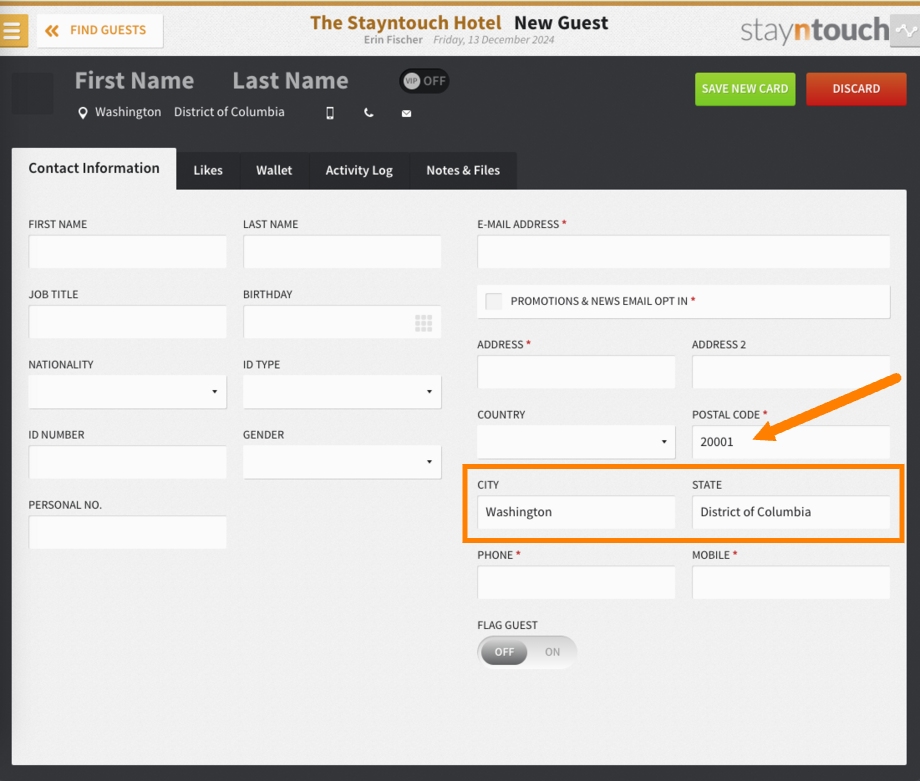Click the City field showing Washington

576,512
